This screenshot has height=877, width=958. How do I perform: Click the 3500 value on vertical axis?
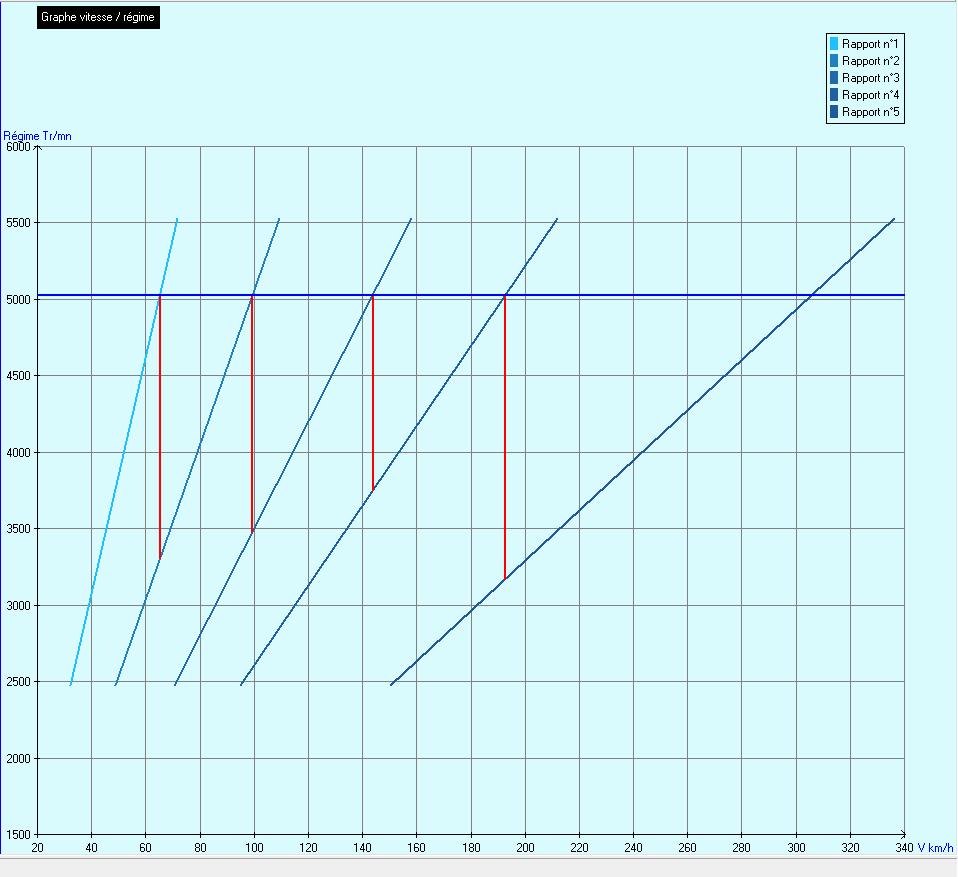[18, 529]
